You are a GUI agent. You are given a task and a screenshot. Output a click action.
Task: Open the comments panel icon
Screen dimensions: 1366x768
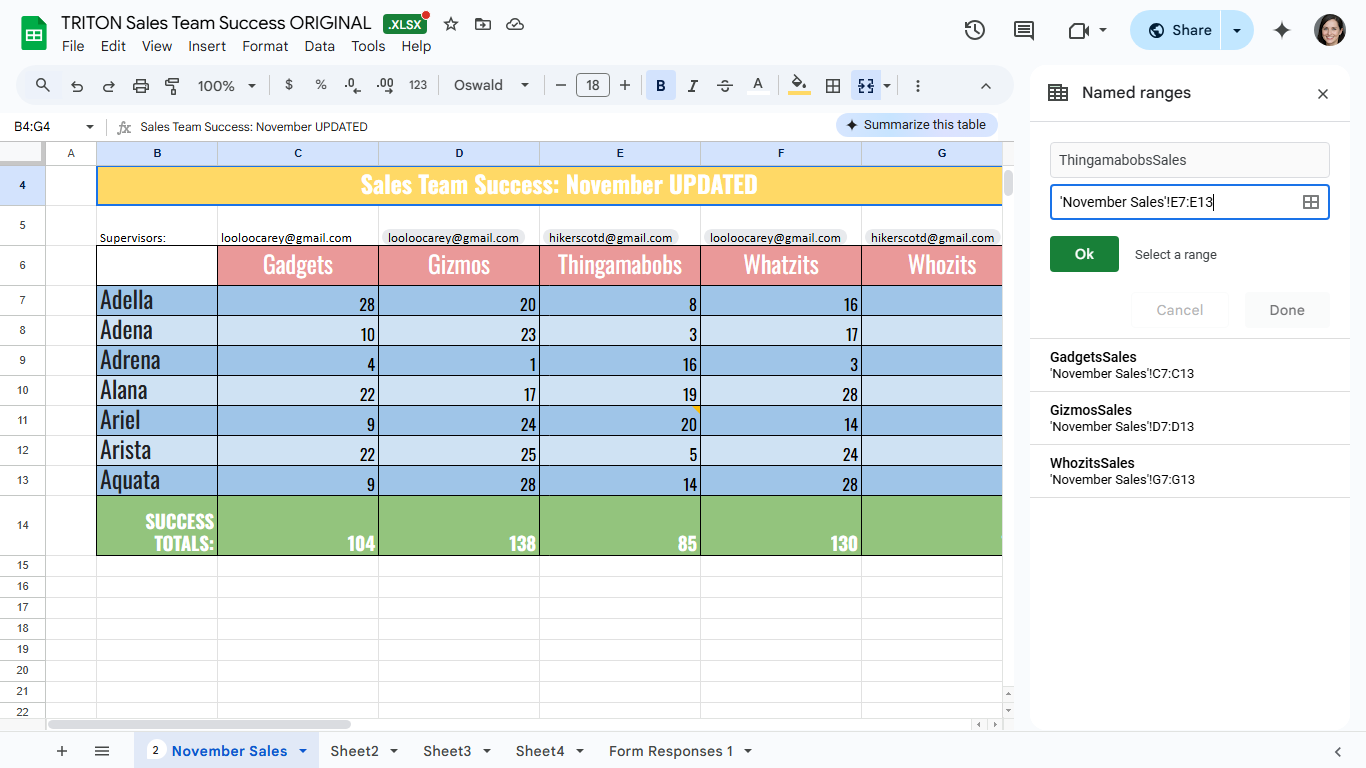pos(1024,30)
